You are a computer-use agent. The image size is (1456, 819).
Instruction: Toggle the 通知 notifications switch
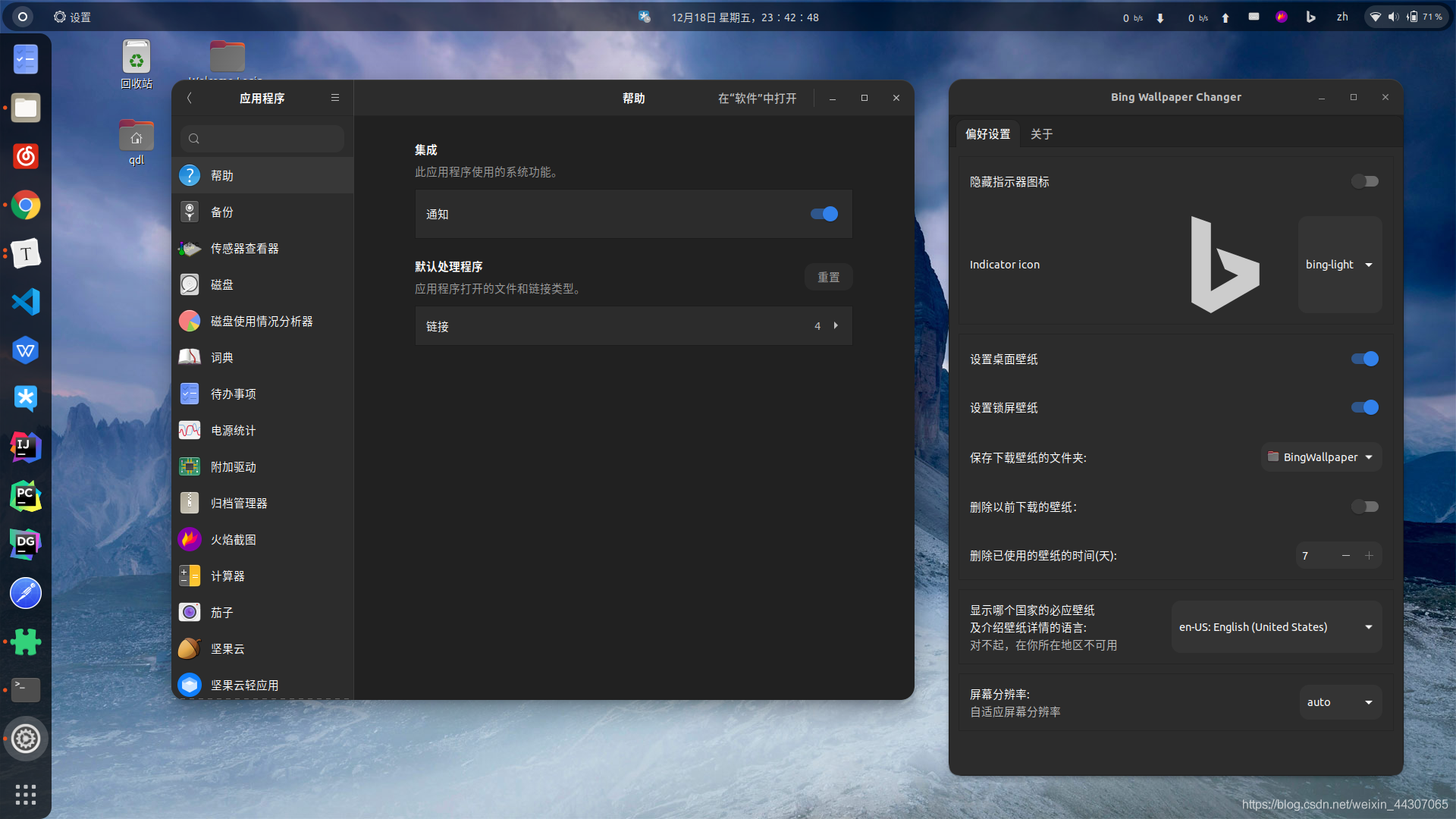(824, 214)
